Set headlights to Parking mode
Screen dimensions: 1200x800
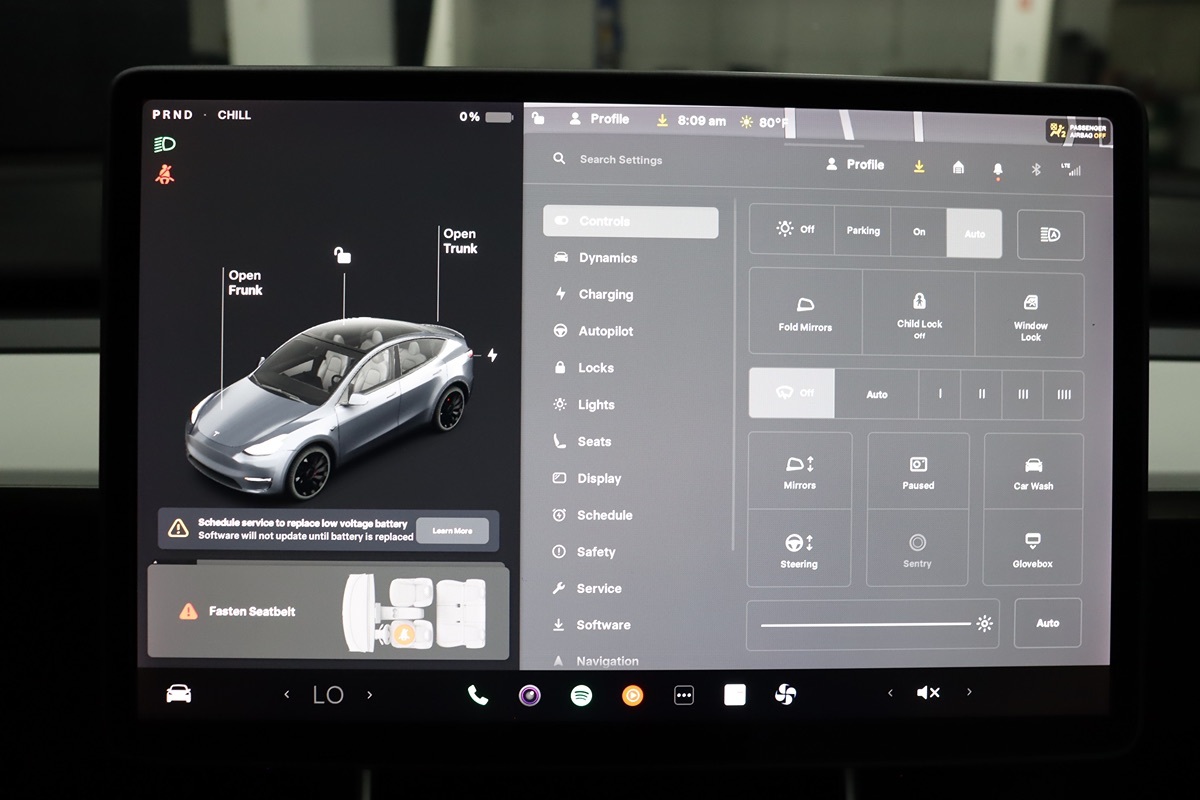863,232
